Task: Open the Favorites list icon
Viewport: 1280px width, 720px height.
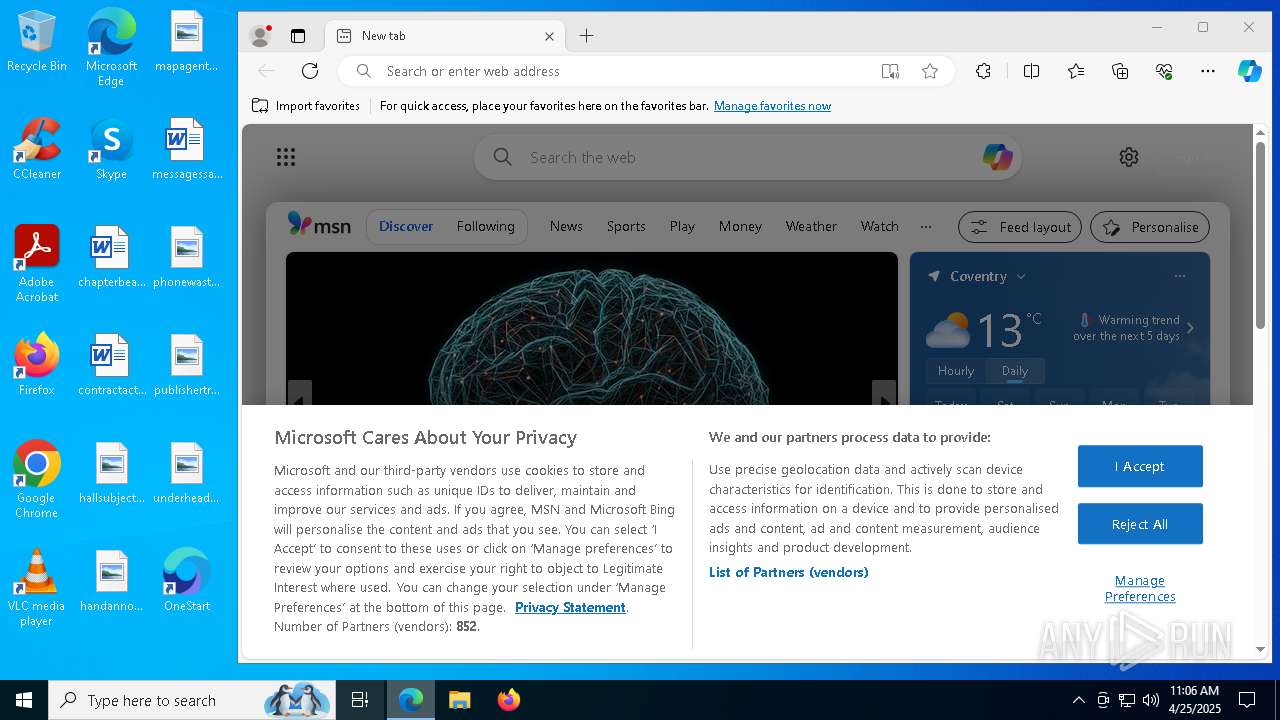Action: tap(1076, 71)
